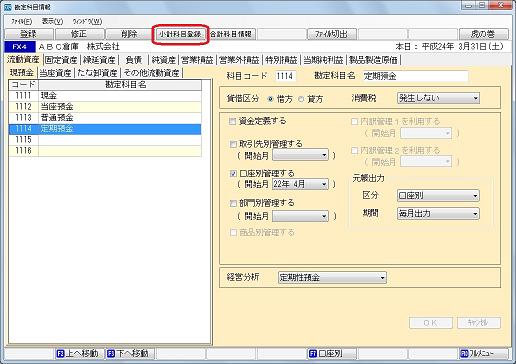The height and width of the screenshot is (364, 516).
Task: Switch to the 製品製造原価 tab
Action: (373, 60)
